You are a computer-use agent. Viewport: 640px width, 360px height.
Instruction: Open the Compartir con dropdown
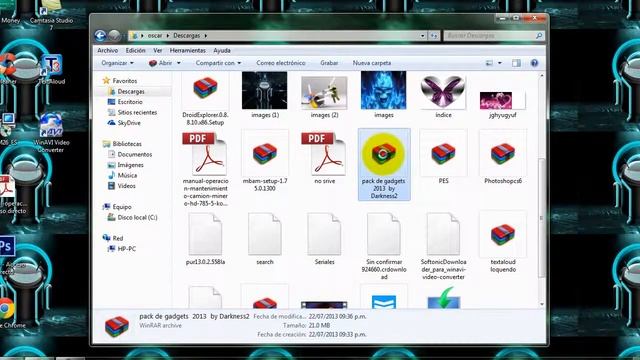coord(218,63)
